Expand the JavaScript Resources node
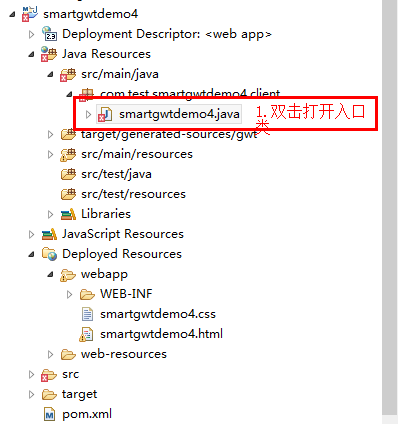 [x=31, y=234]
